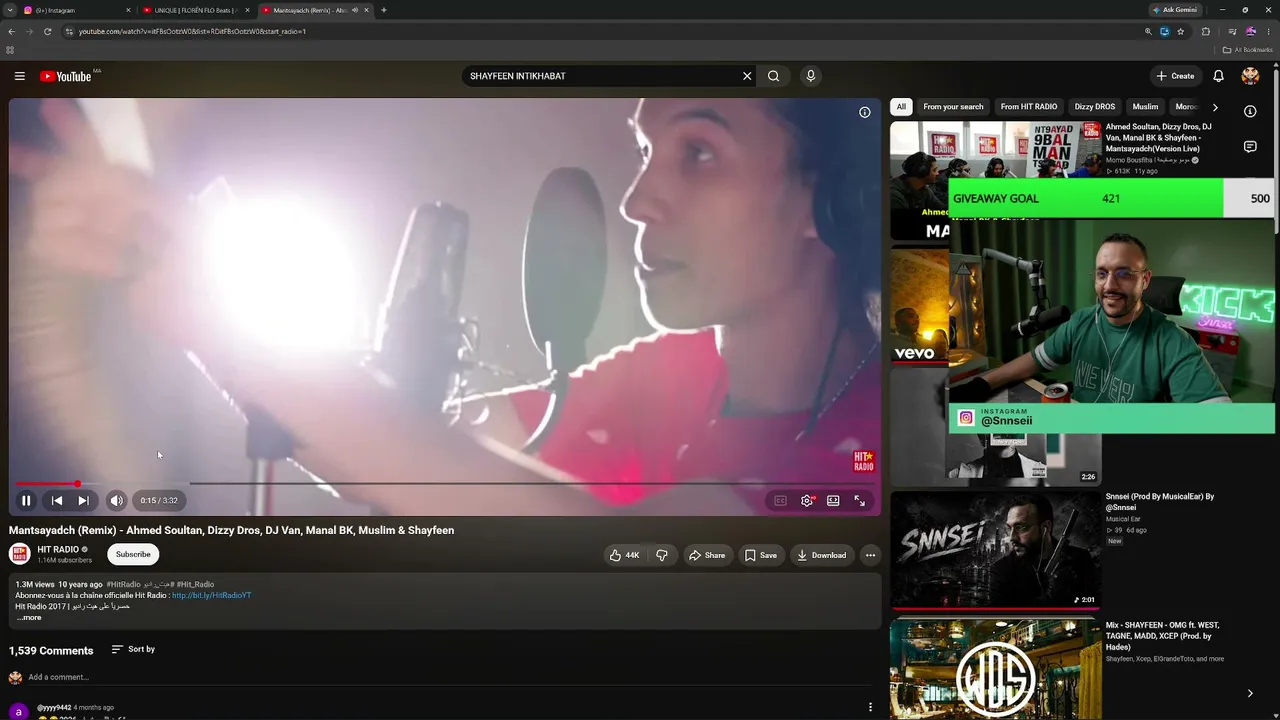Close the Mantsayadch (Remix) browser tab
This screenshot has height=720, width=1280.
[367, 10]
